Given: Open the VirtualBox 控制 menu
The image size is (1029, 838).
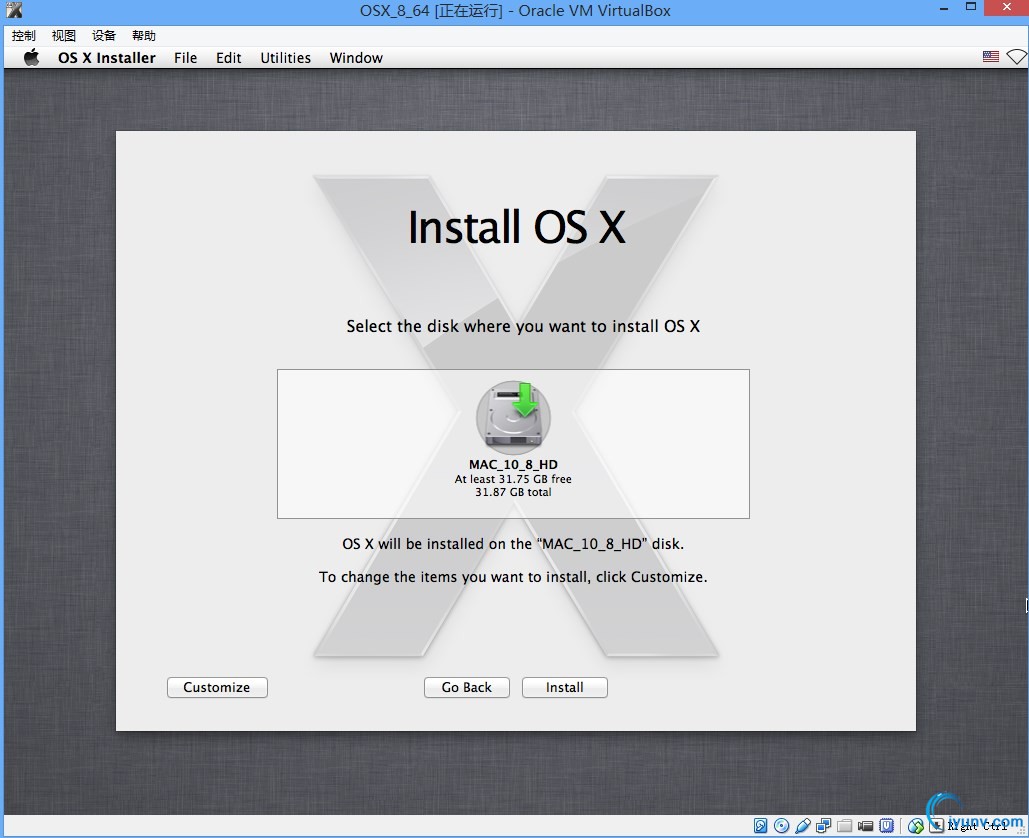Looking at the screenshot, I should click(x=24, y=35).
